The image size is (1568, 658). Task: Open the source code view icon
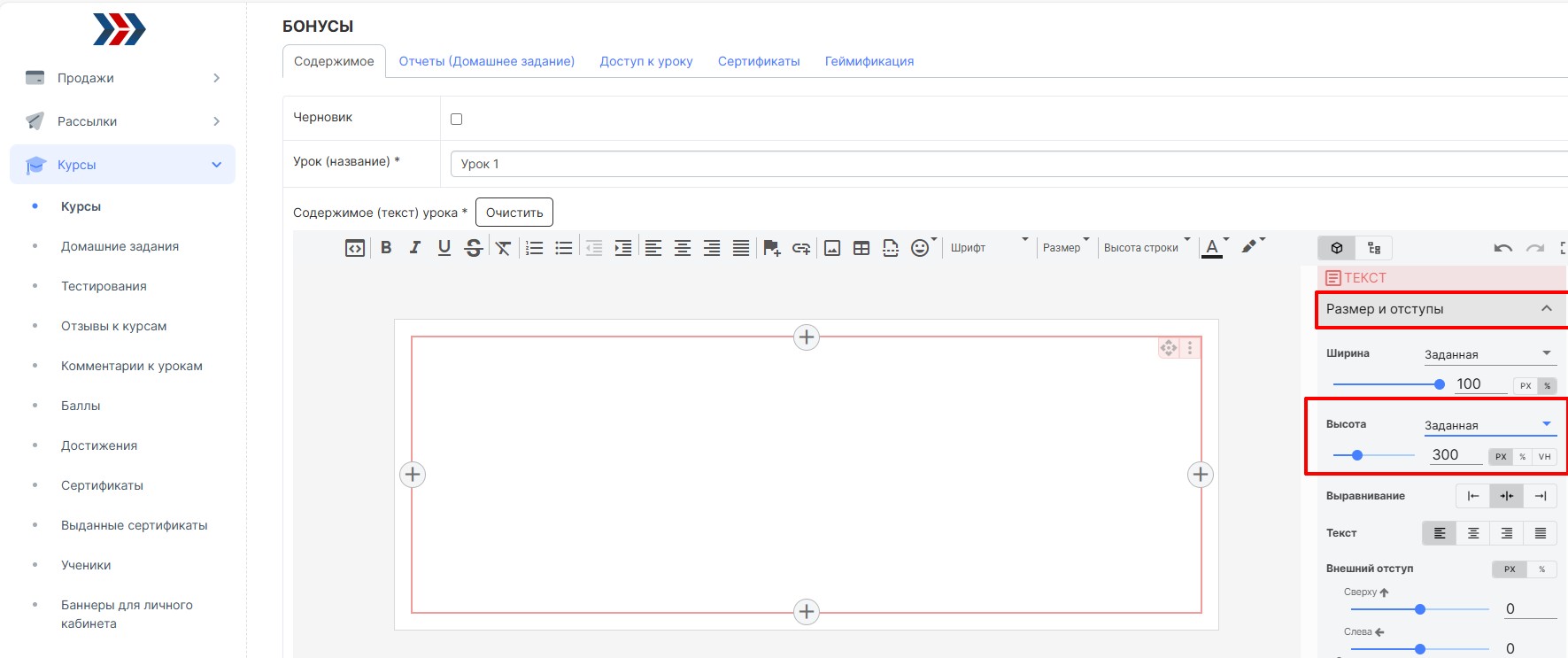pos(355,248)
